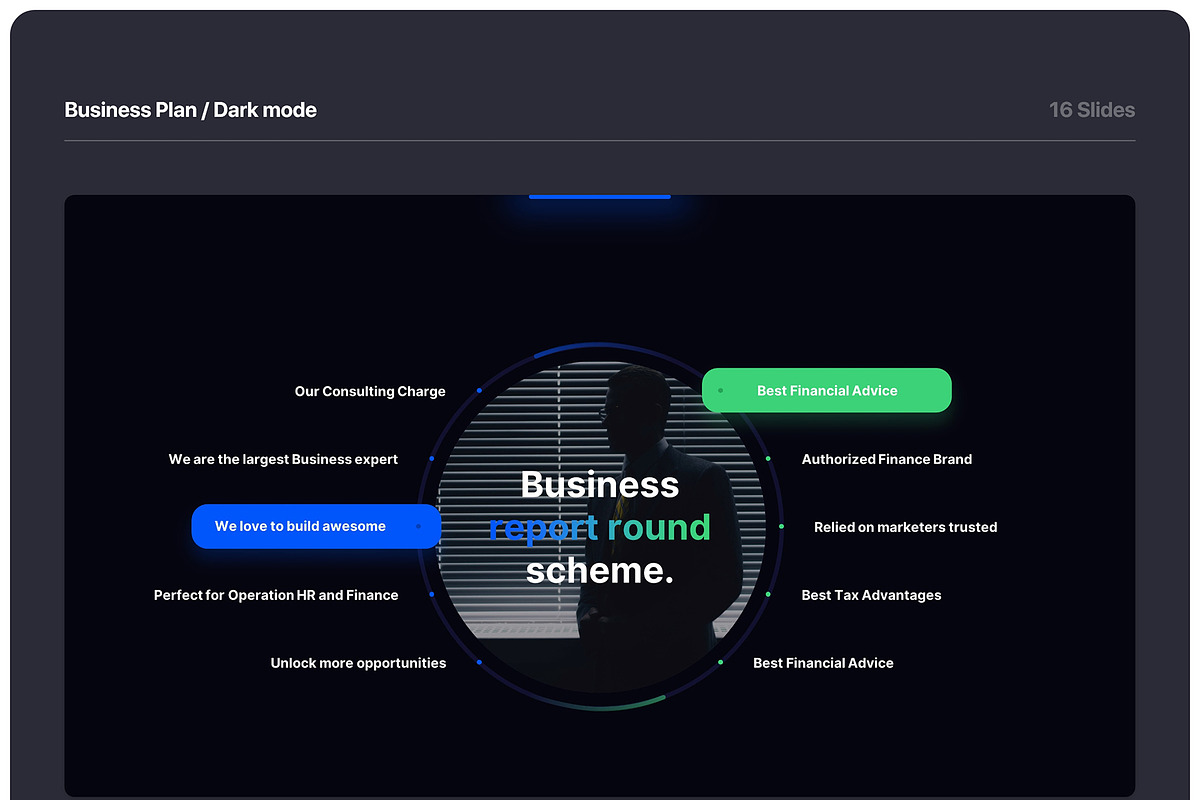Click the white "scheme." title word

click(600, 570)
